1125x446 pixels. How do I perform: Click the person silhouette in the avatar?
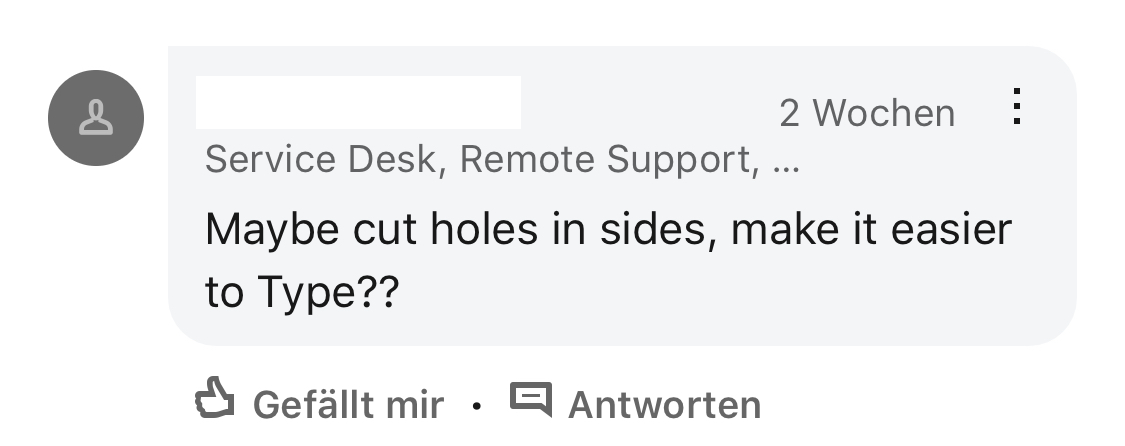coord(96,119)
